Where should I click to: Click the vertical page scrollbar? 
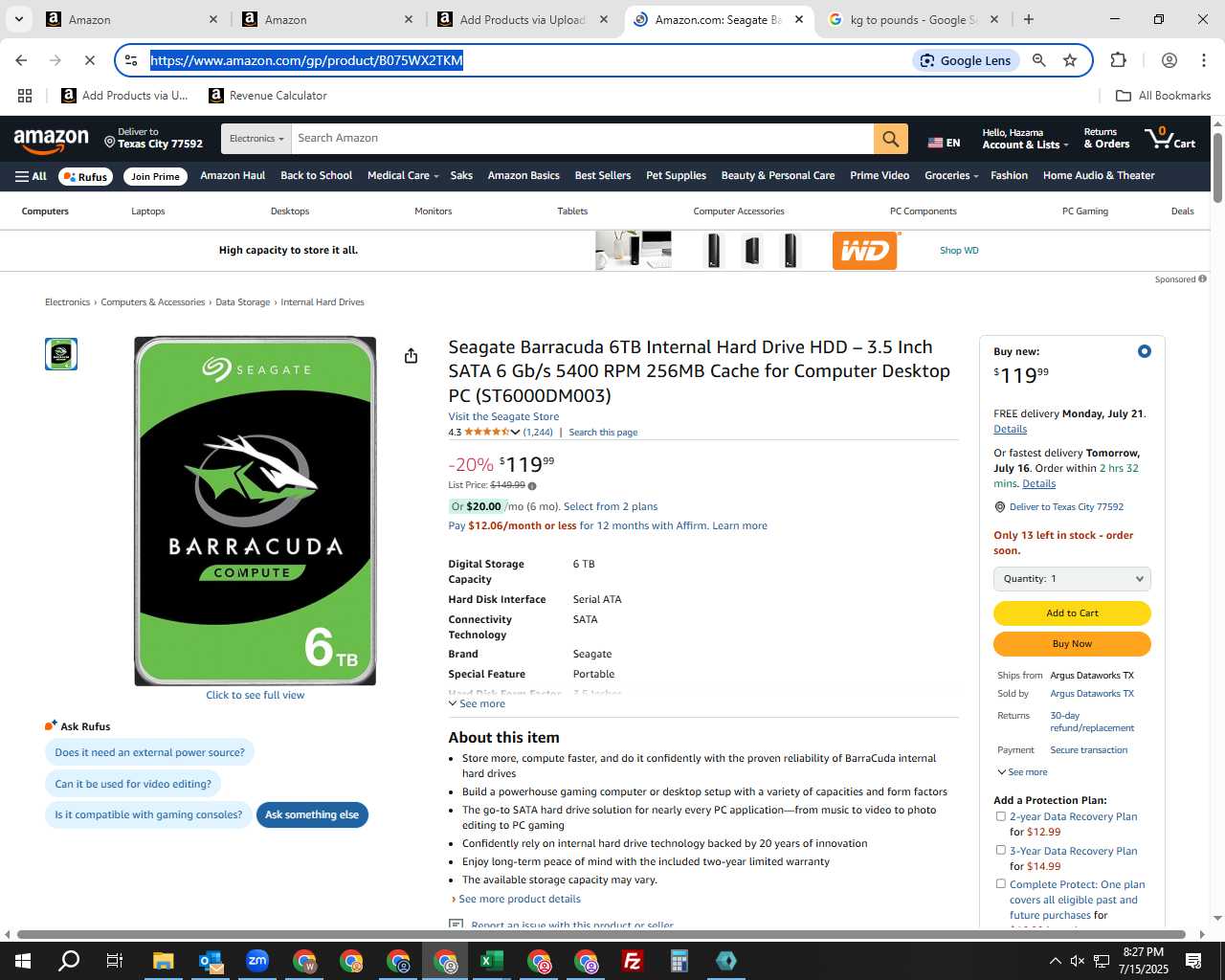click(1217, 167)
